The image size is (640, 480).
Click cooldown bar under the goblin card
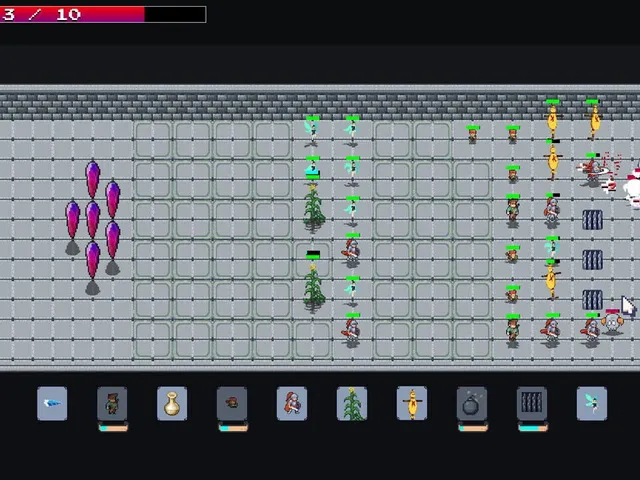tap(233, 428)
